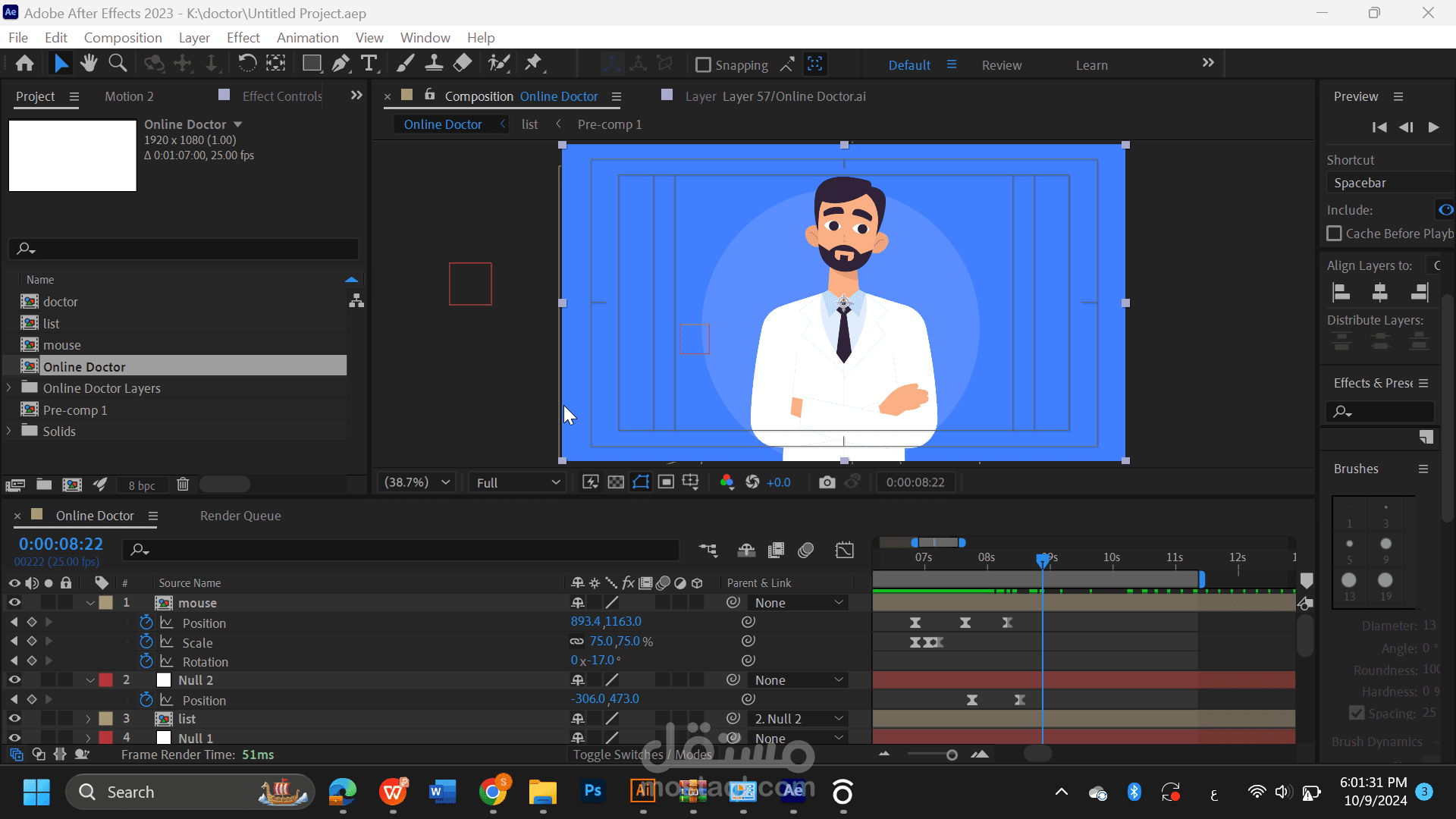
Task: Enable the Snapping checkbox
Action: click(703, 65)
